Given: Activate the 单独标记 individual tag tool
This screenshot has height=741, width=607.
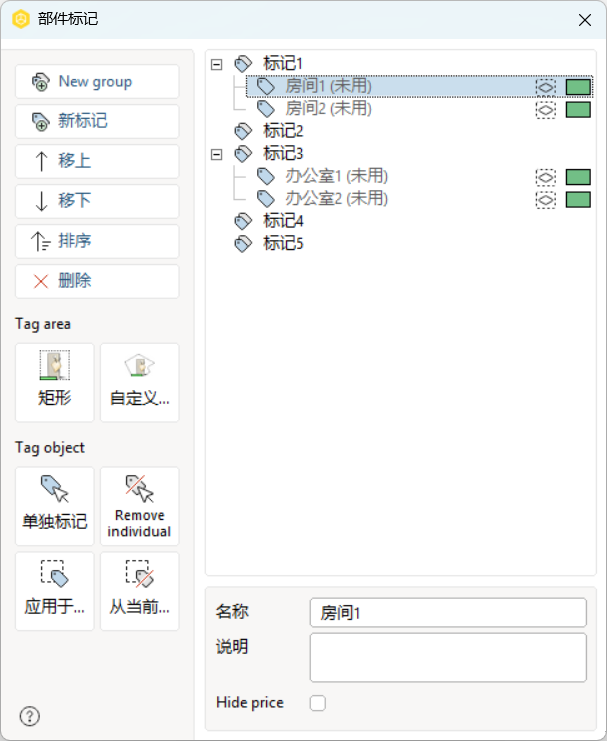Looking at the screenshot, I should coord(55,506).
